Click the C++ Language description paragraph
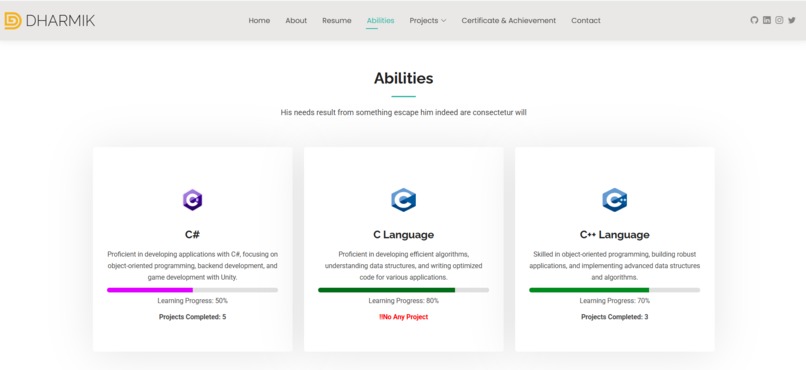 point(614,266)
